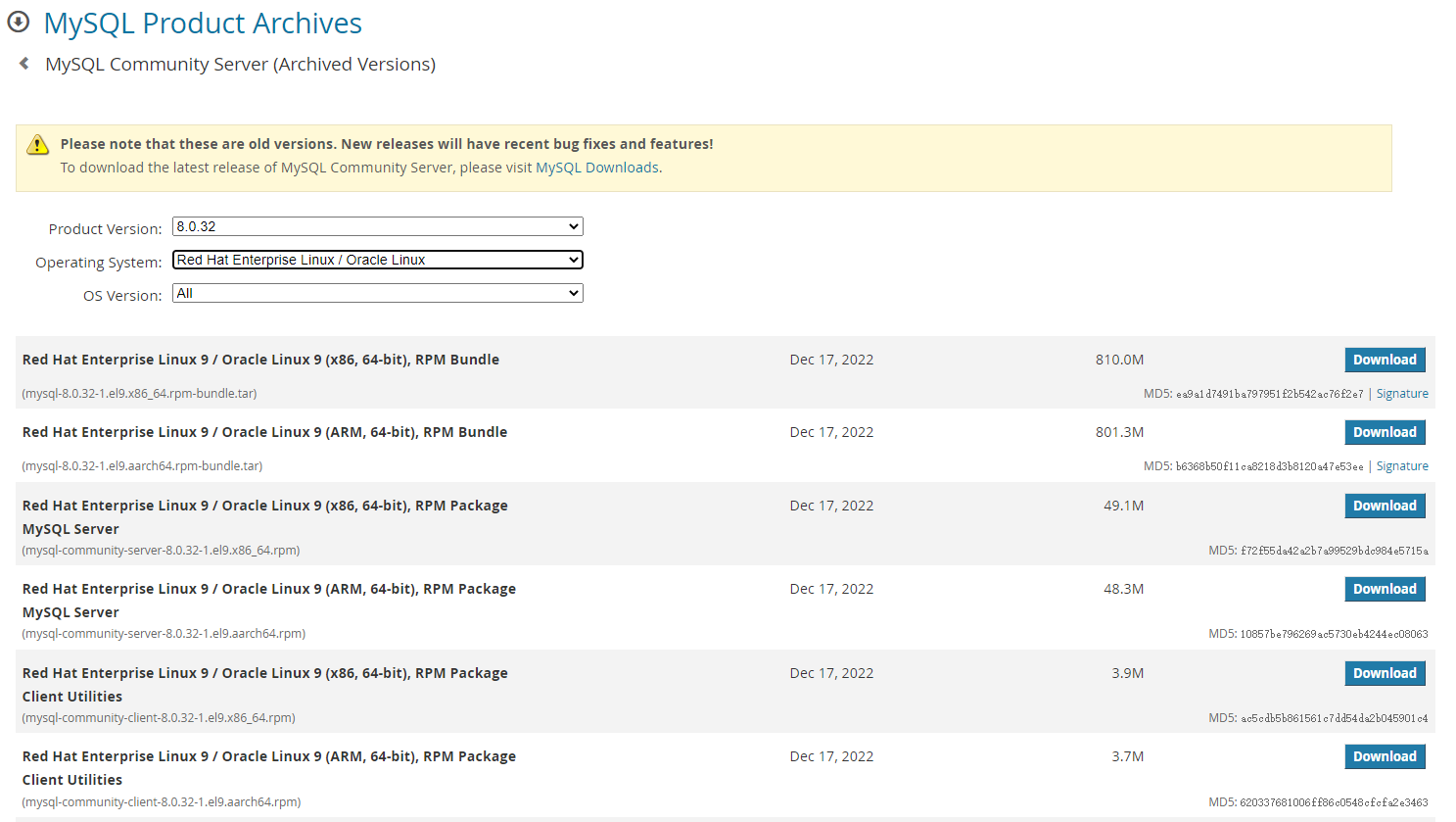Click the back chevron beside MySQL Community Server
The image size is (1456, 822).
(x=24, y=64)
